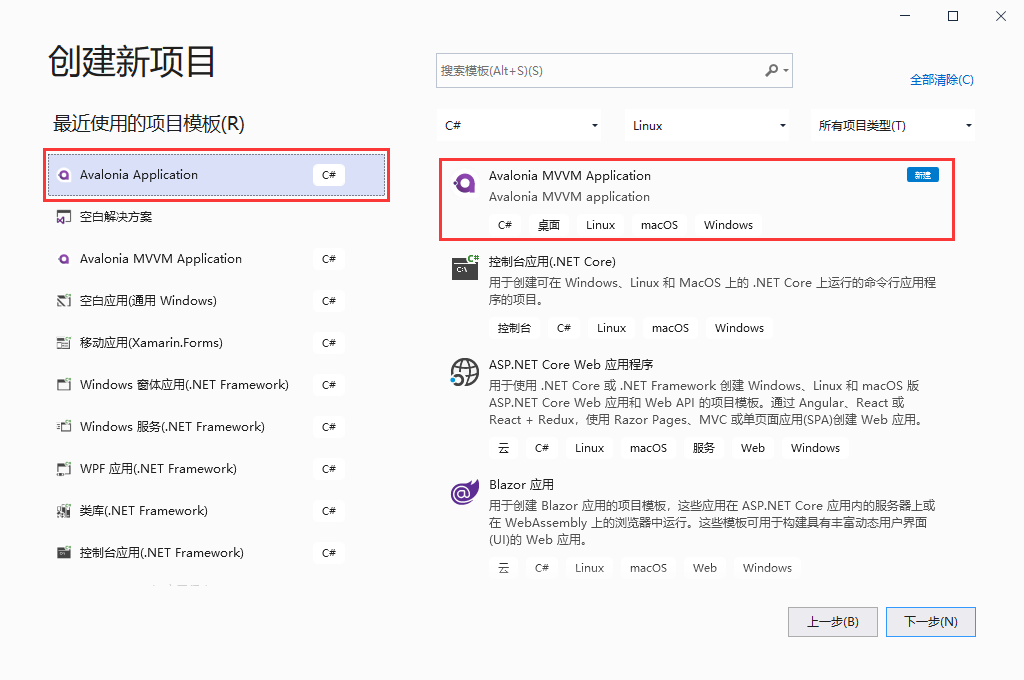This screenshot has width=1024, height=680.
Task: Click Windows tag under 控制台应用(.NET Core)
Action: click(739, 328)
